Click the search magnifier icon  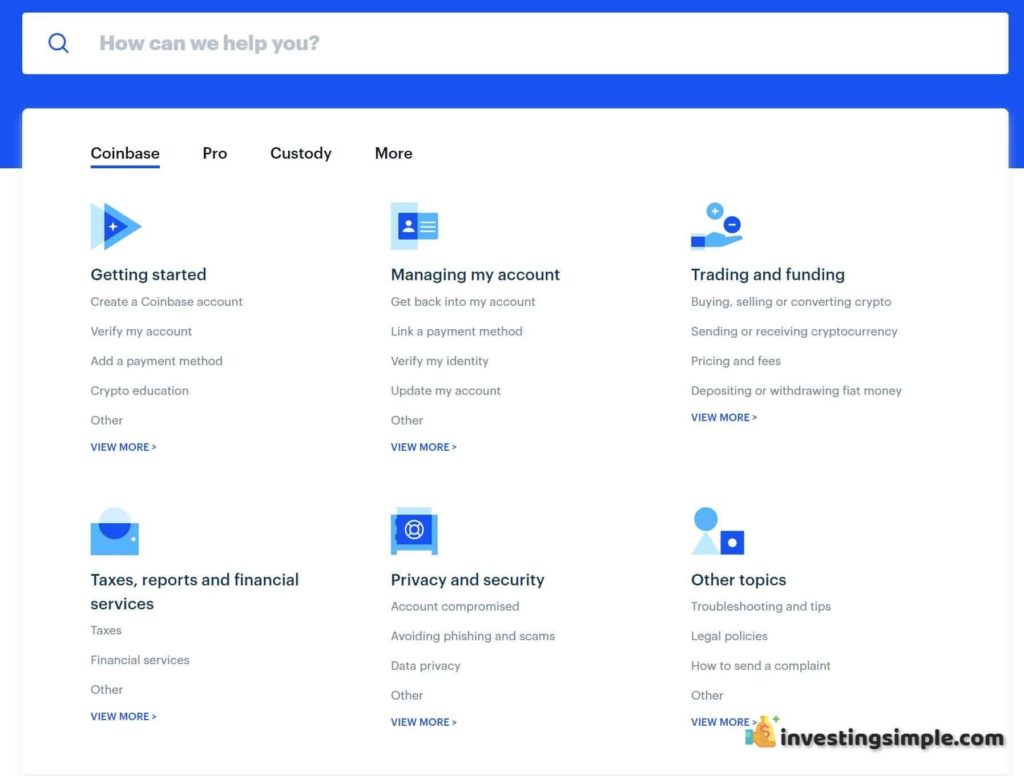point(58,43)
